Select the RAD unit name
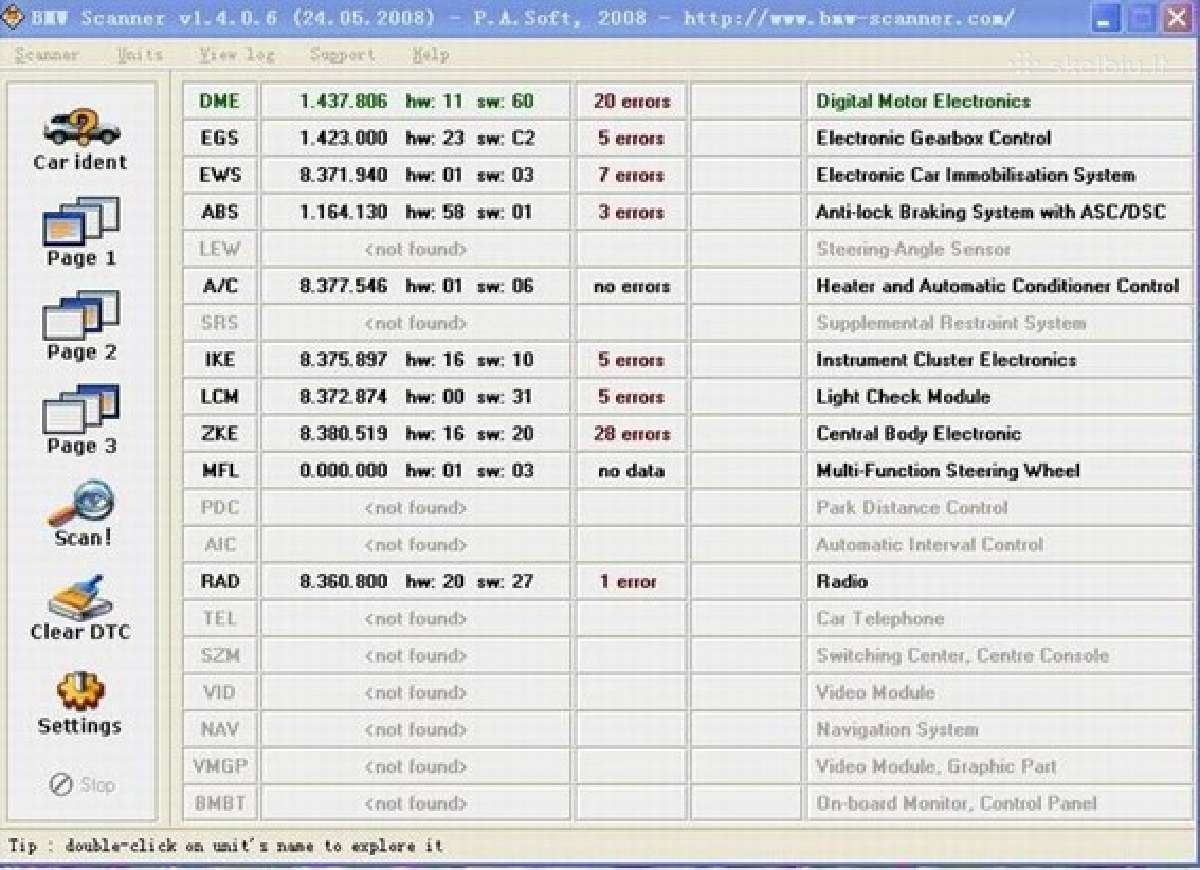Viewport: 1200px width, 870px height. [x=220, y=582]
